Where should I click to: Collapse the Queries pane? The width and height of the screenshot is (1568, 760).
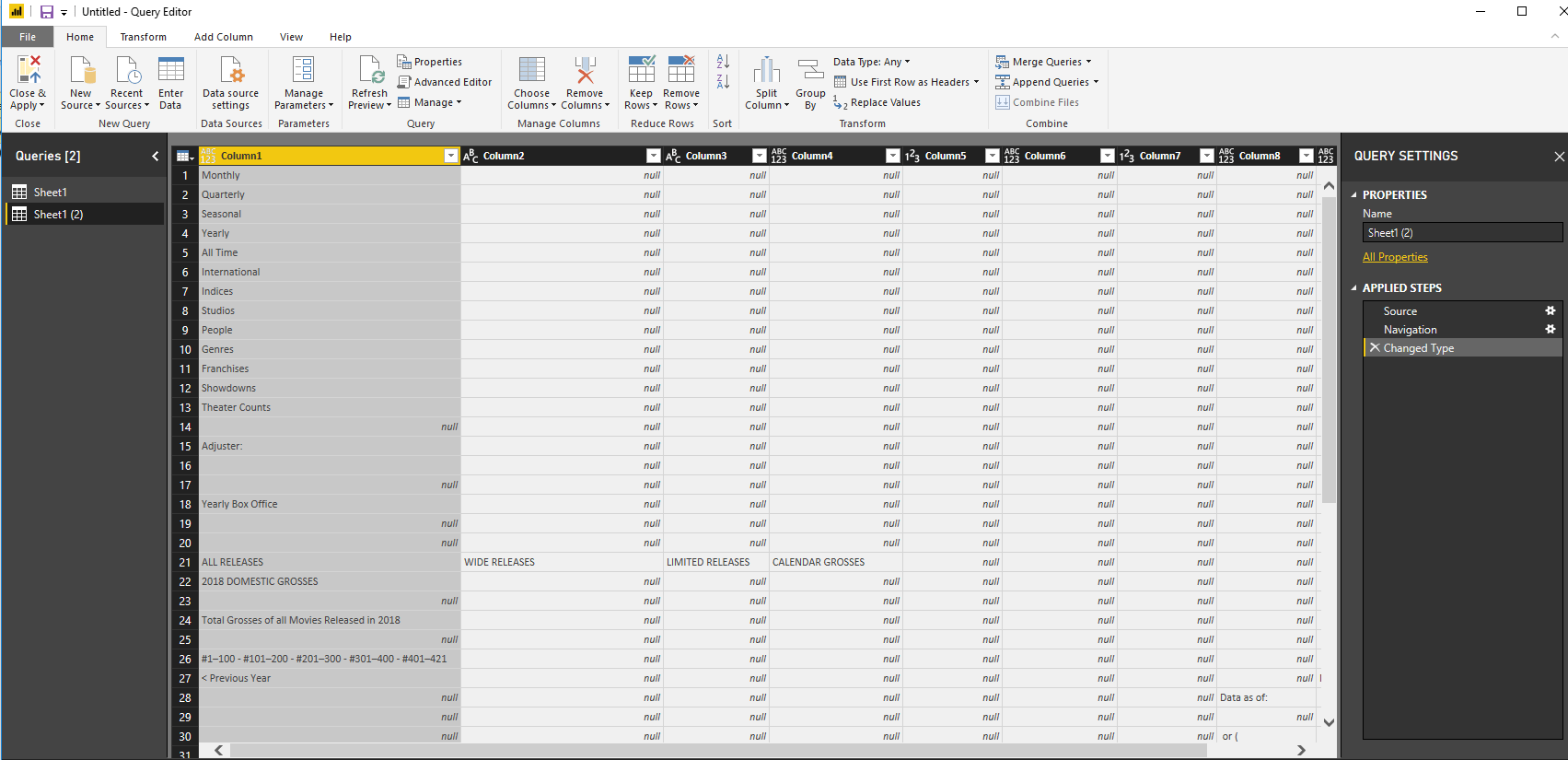pyautogui.click(x=155, y=157)
